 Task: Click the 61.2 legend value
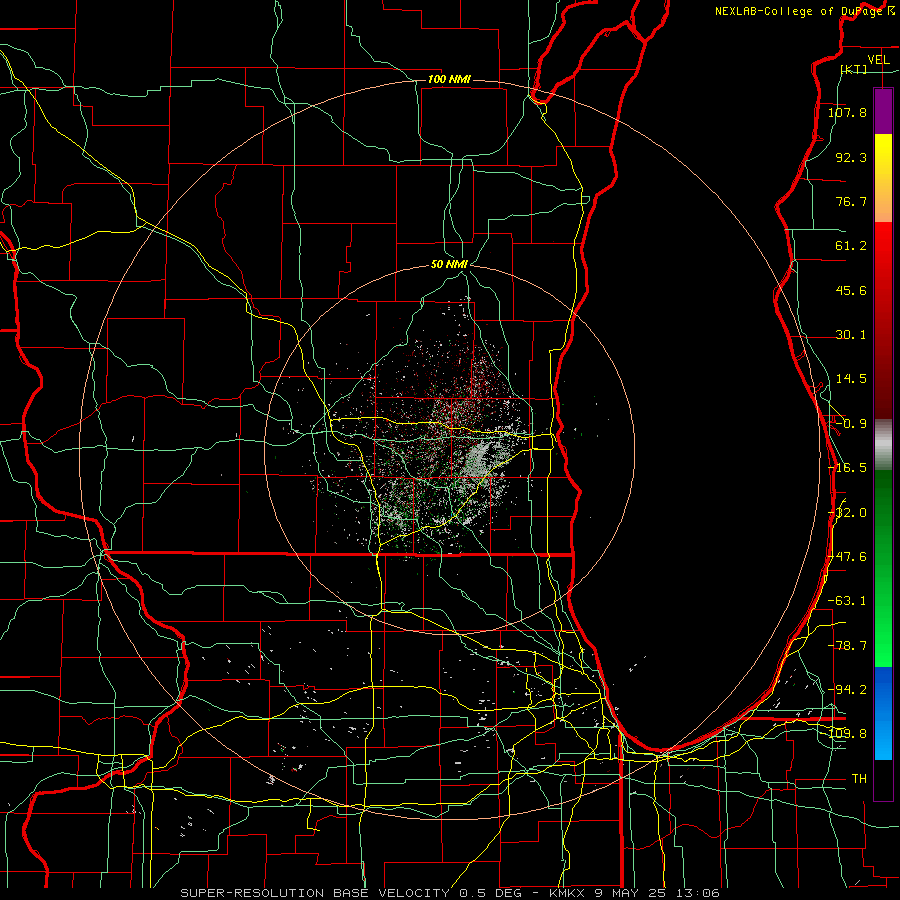(851, 246)
